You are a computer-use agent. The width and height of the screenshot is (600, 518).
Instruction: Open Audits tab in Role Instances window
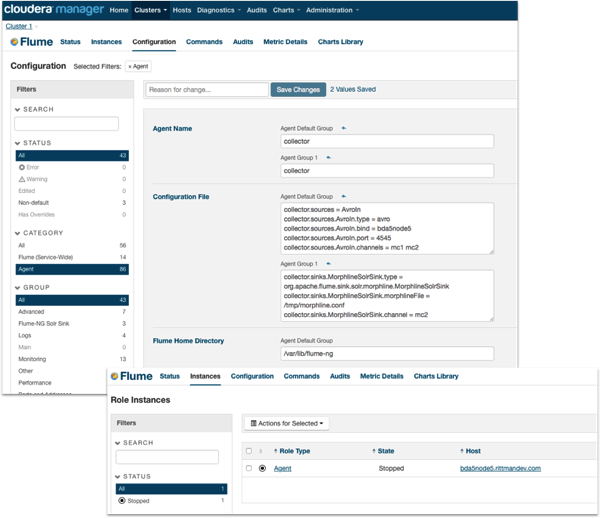click(x=340, y=376)
